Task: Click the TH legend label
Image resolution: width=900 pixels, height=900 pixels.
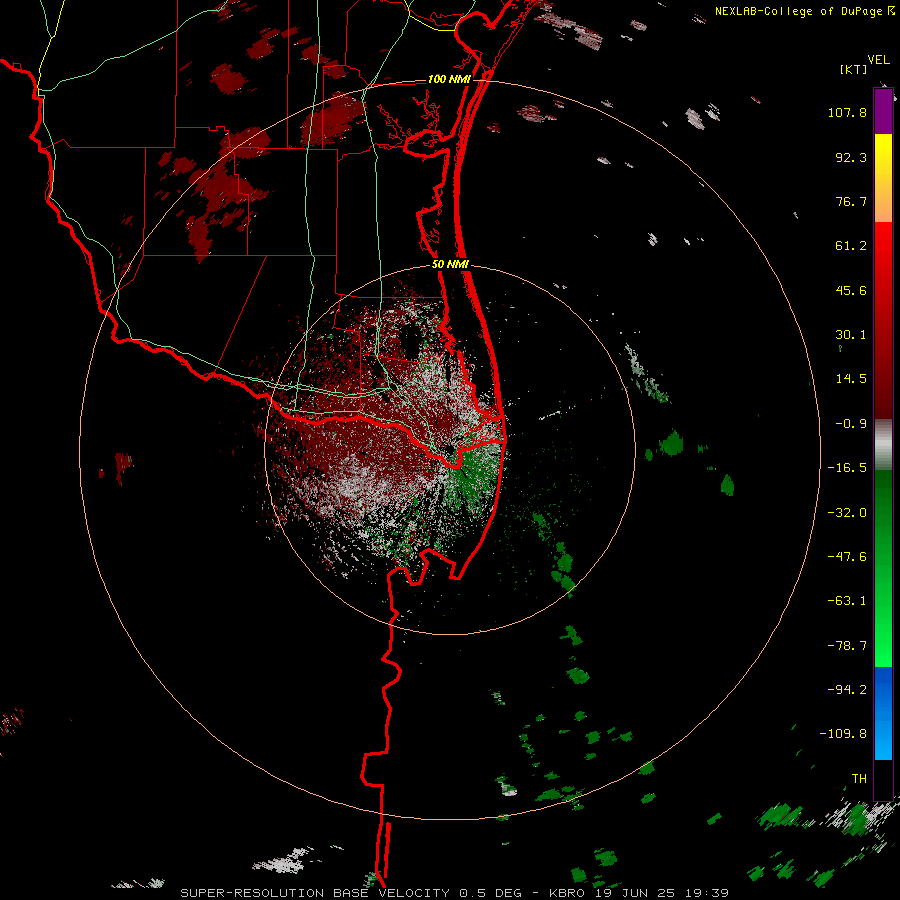Action: (x=859, y=779)
